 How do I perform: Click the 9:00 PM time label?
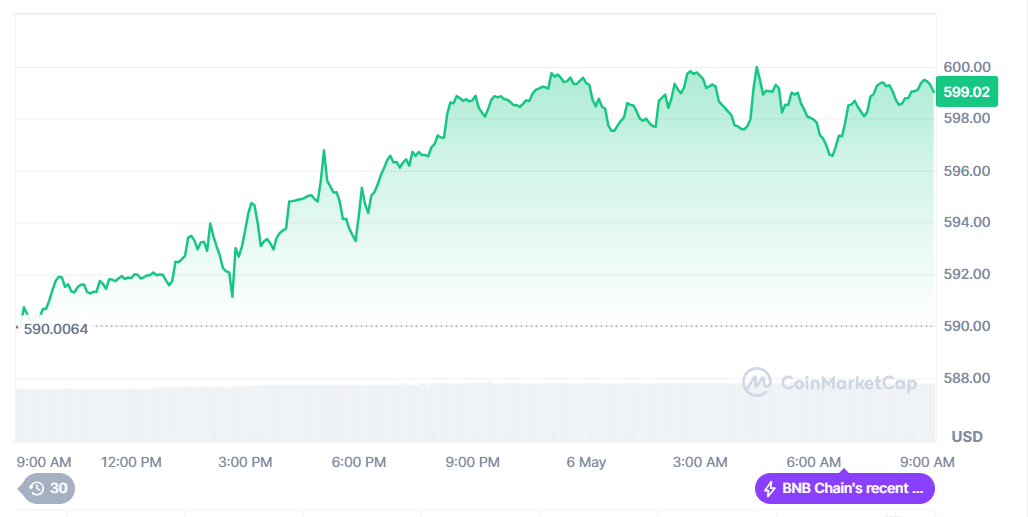pos(473,462)
